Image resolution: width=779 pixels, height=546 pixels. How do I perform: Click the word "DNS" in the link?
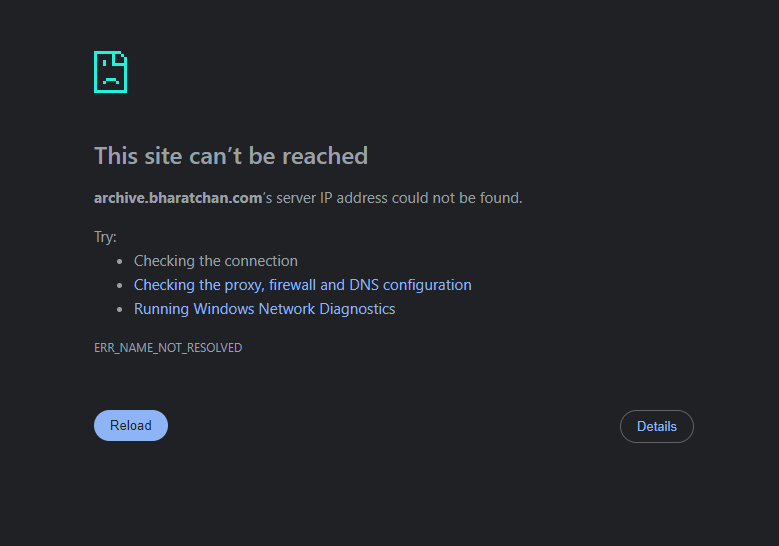(x=364, y=285)
